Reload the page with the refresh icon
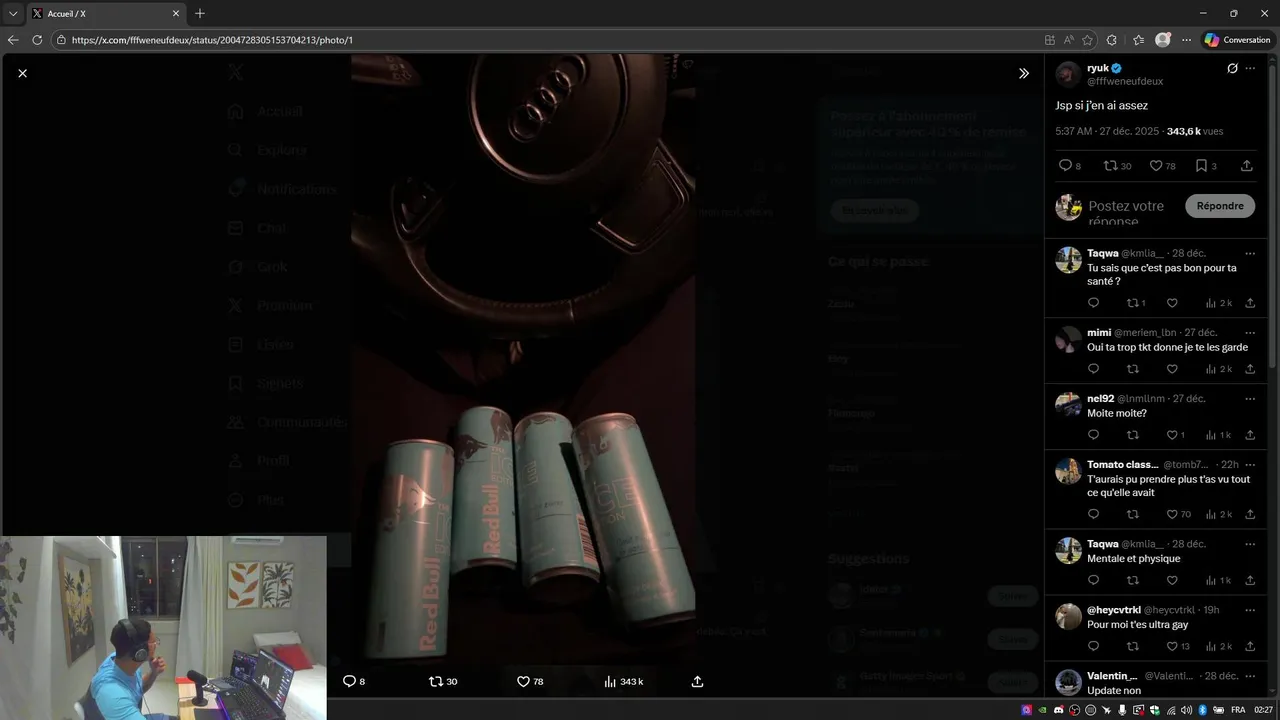The height and width of the screenshot is (720, 1280). pyautogui.click(x=37, y=40)
